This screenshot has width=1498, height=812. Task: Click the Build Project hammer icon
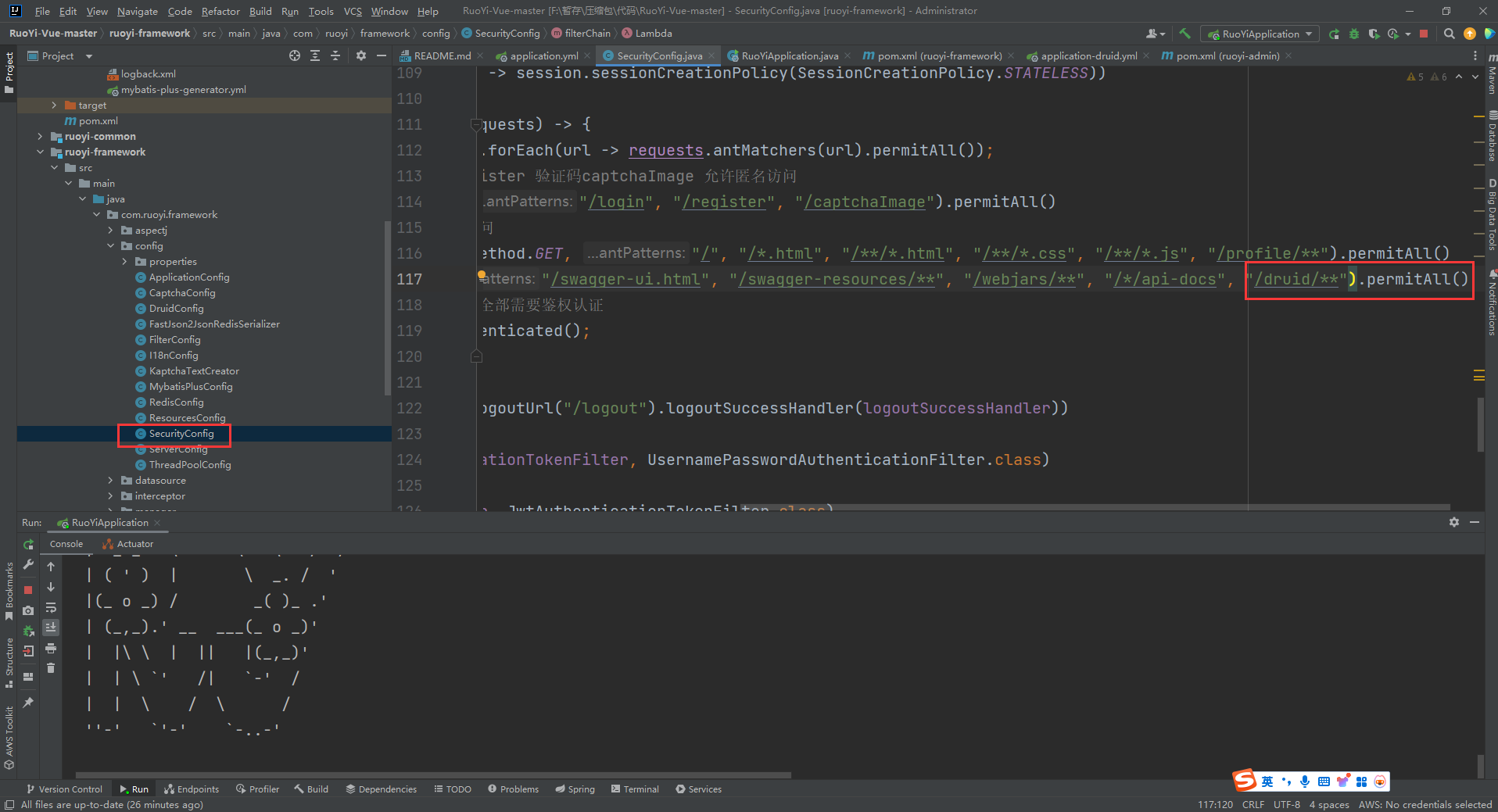[1185, 34]
